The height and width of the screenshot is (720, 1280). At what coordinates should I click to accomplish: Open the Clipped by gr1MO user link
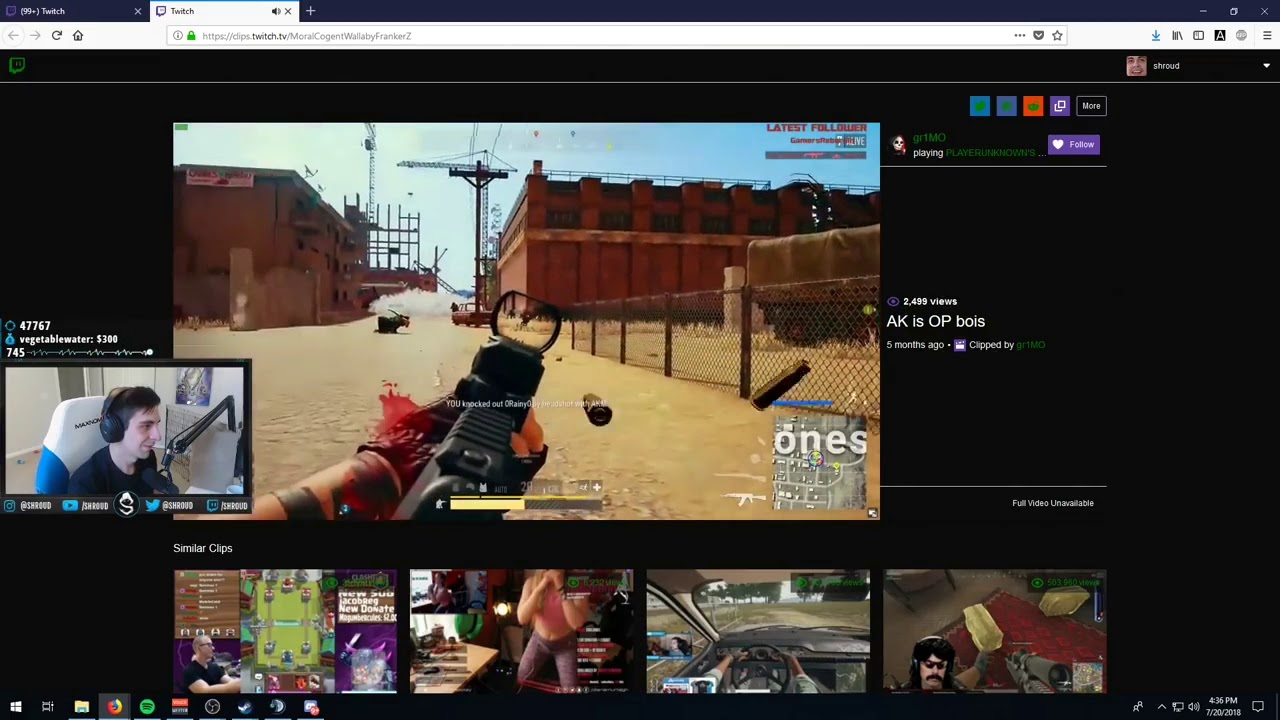(x=1030, y=345)
